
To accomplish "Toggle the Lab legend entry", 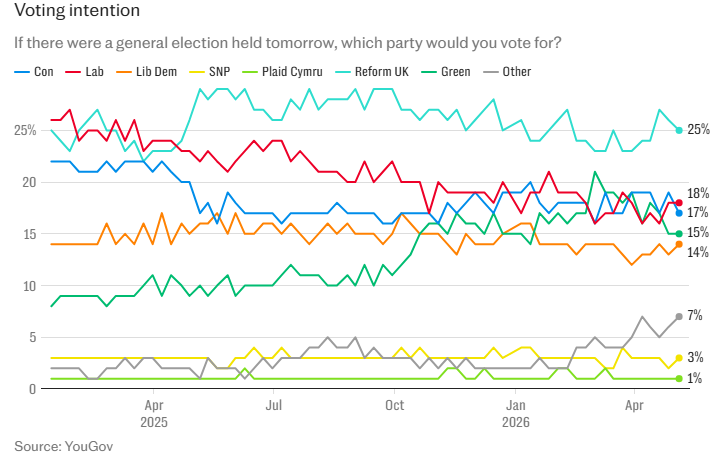I will click(x=84, y=72).
